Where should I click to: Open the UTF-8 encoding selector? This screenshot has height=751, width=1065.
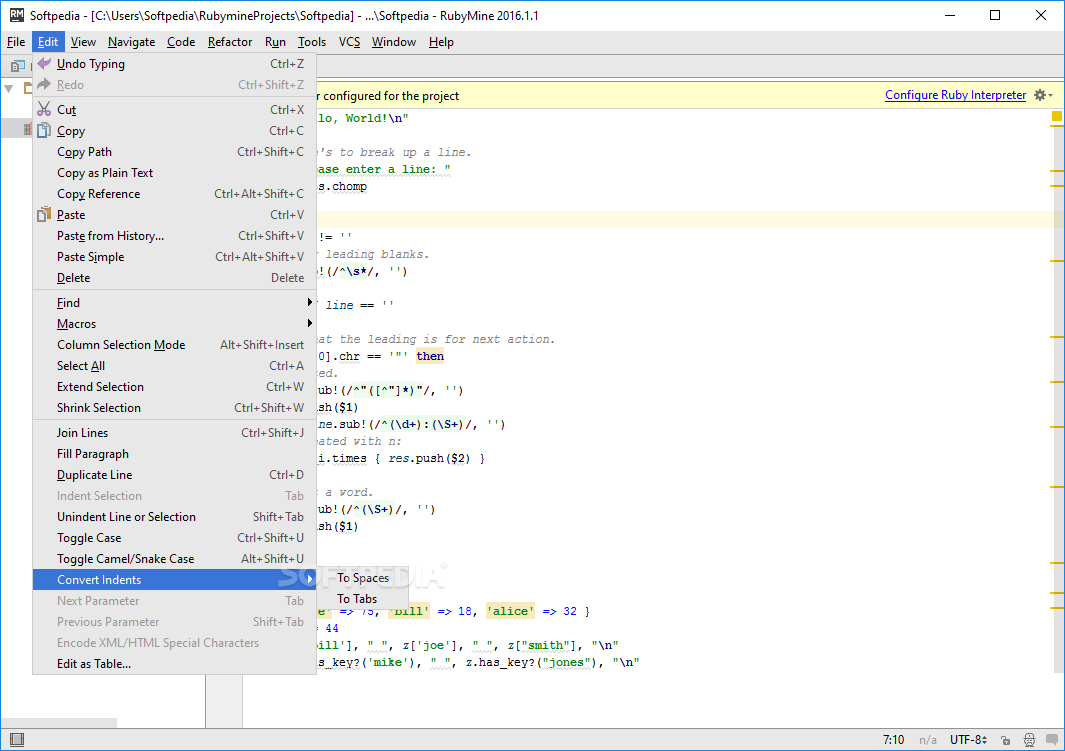coord(969,740)
